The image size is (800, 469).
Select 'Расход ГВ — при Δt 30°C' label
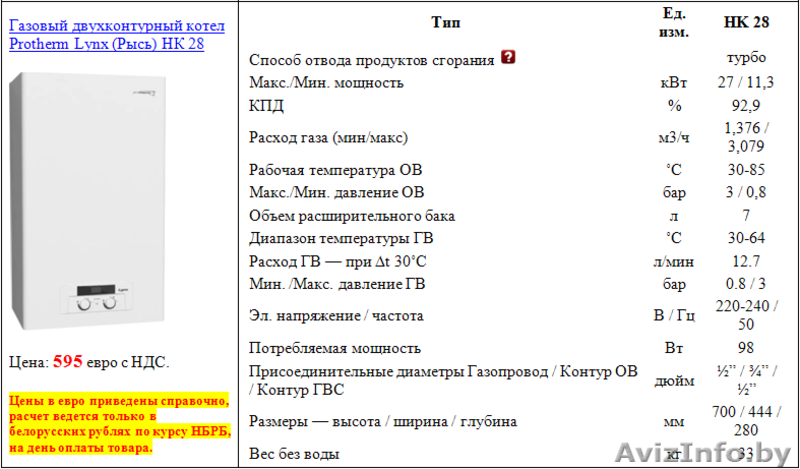(x=337, y=262)
